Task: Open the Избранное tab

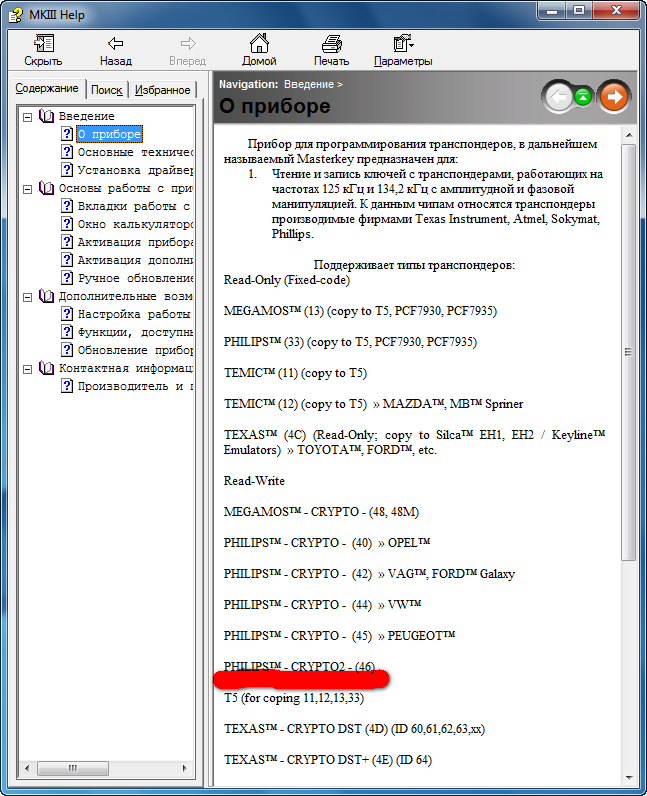Action: click(x=163, y=90)
